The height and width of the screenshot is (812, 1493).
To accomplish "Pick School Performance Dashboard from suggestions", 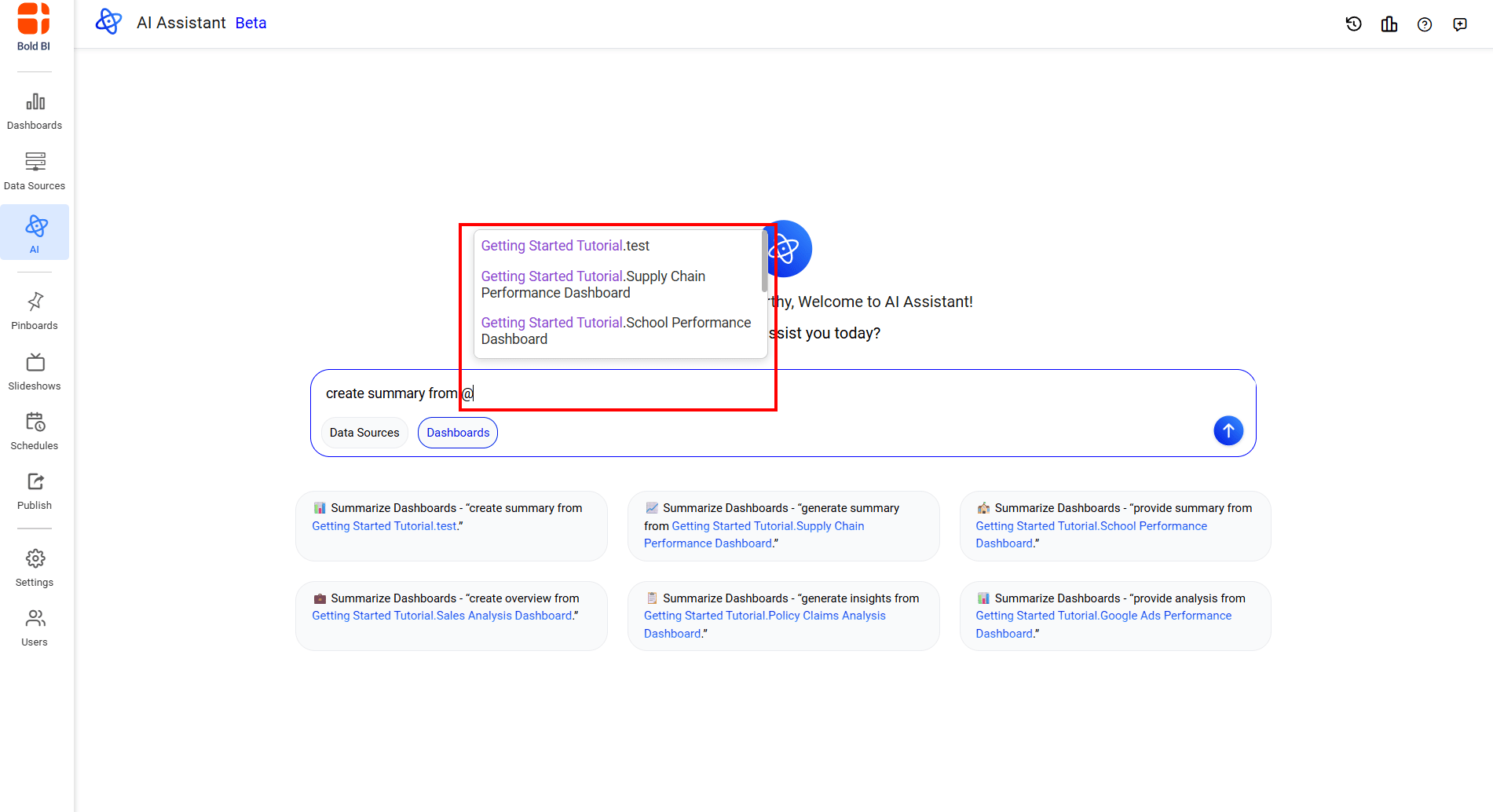I will point(616,331).
